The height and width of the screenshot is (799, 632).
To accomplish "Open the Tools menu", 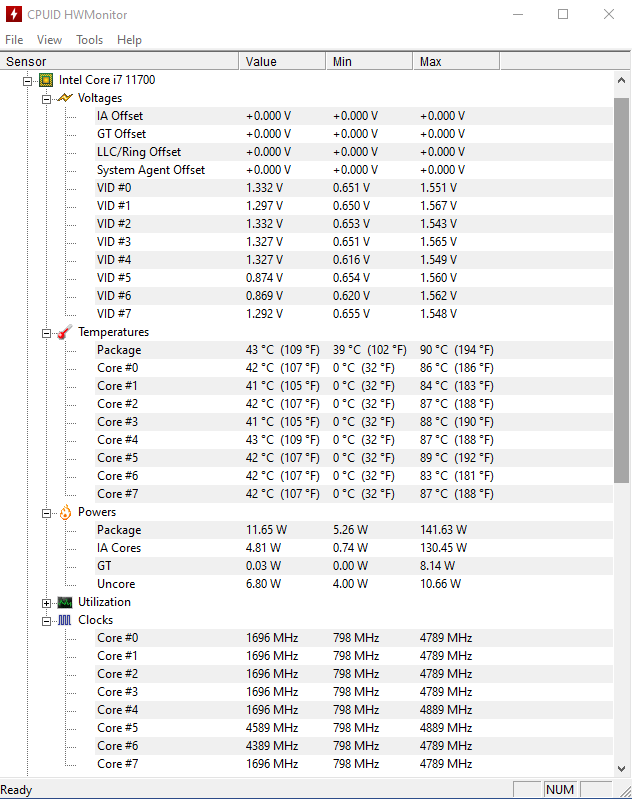I will 90,40.
